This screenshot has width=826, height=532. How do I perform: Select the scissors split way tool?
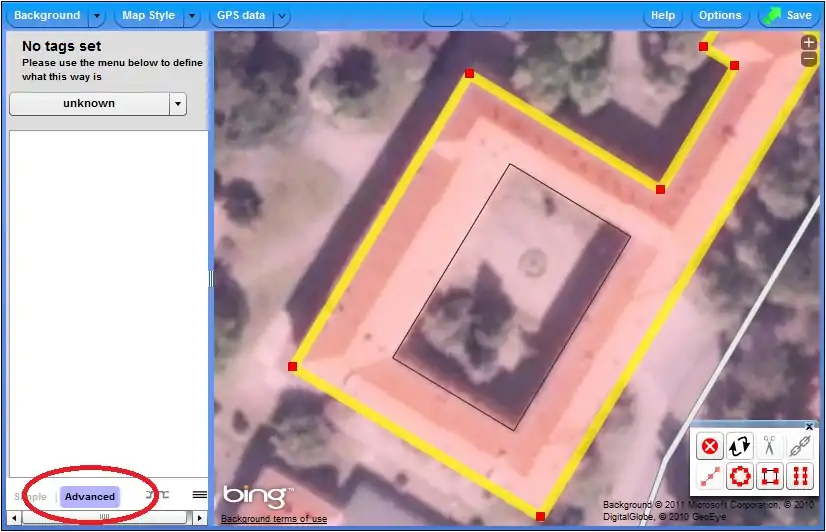769,446
